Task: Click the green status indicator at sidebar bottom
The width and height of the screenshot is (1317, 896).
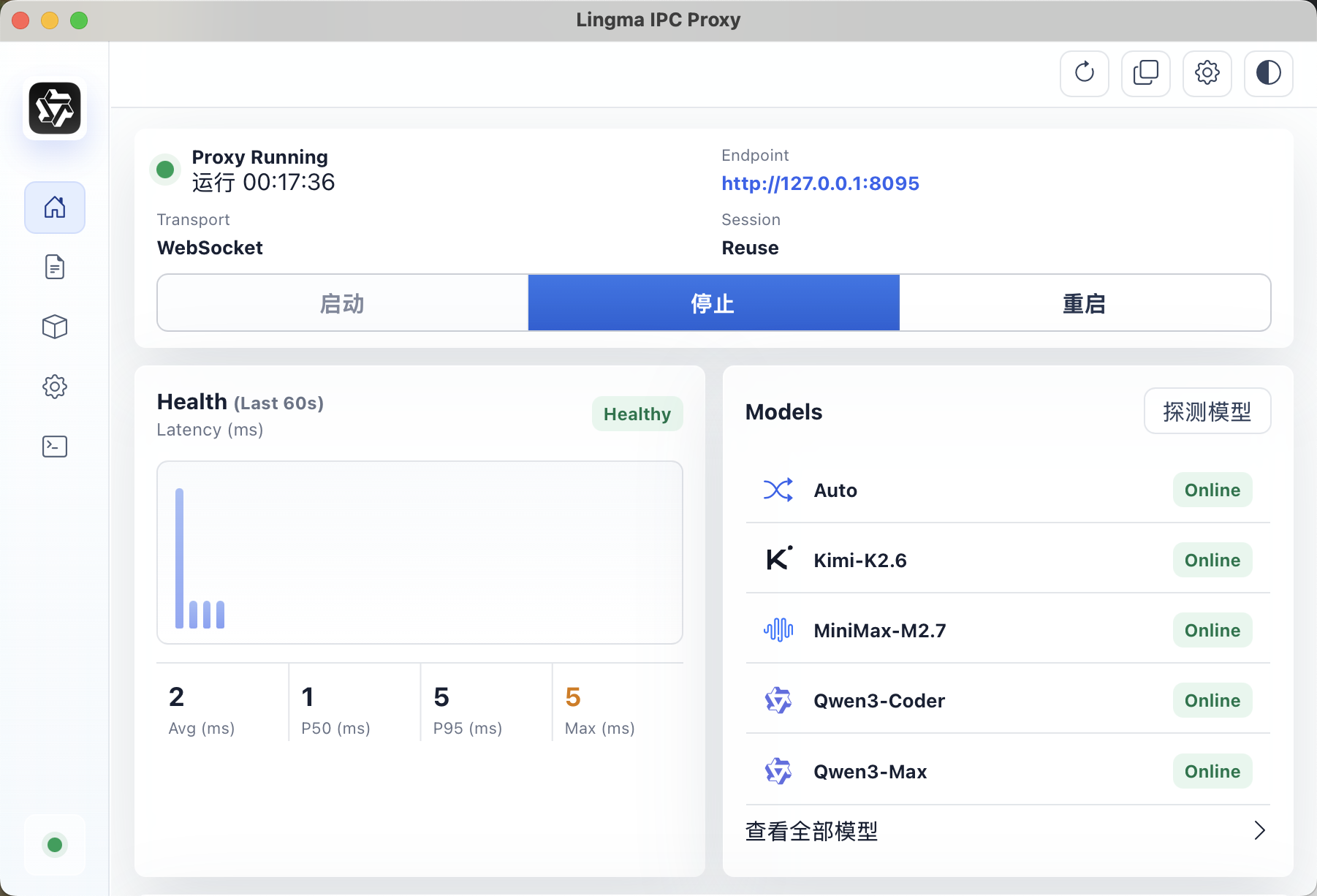Action: coord(55,845)
